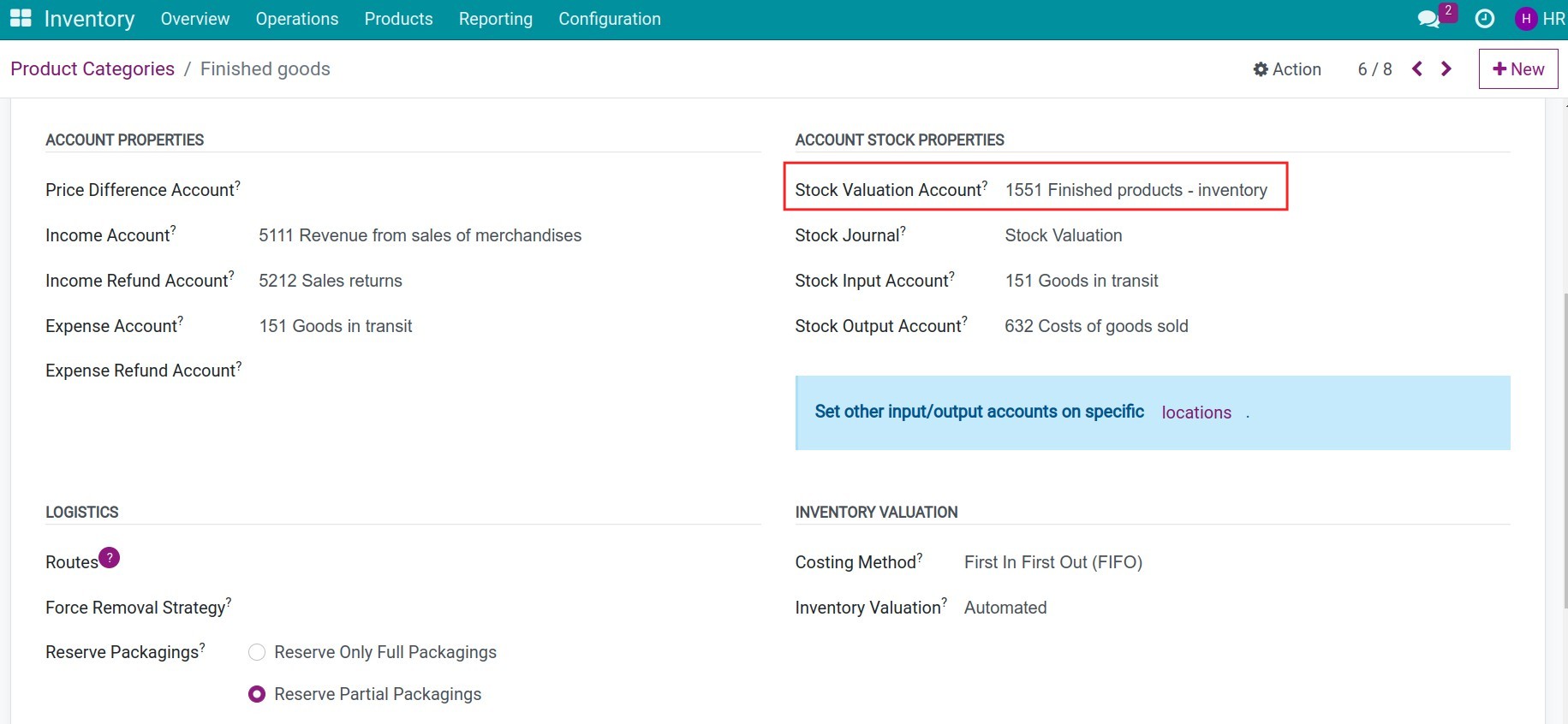Select Reserve Partial Packagings radio
Image resolution: width=1568 pixels, height=724 pixels.
click(x=257, y=694)
